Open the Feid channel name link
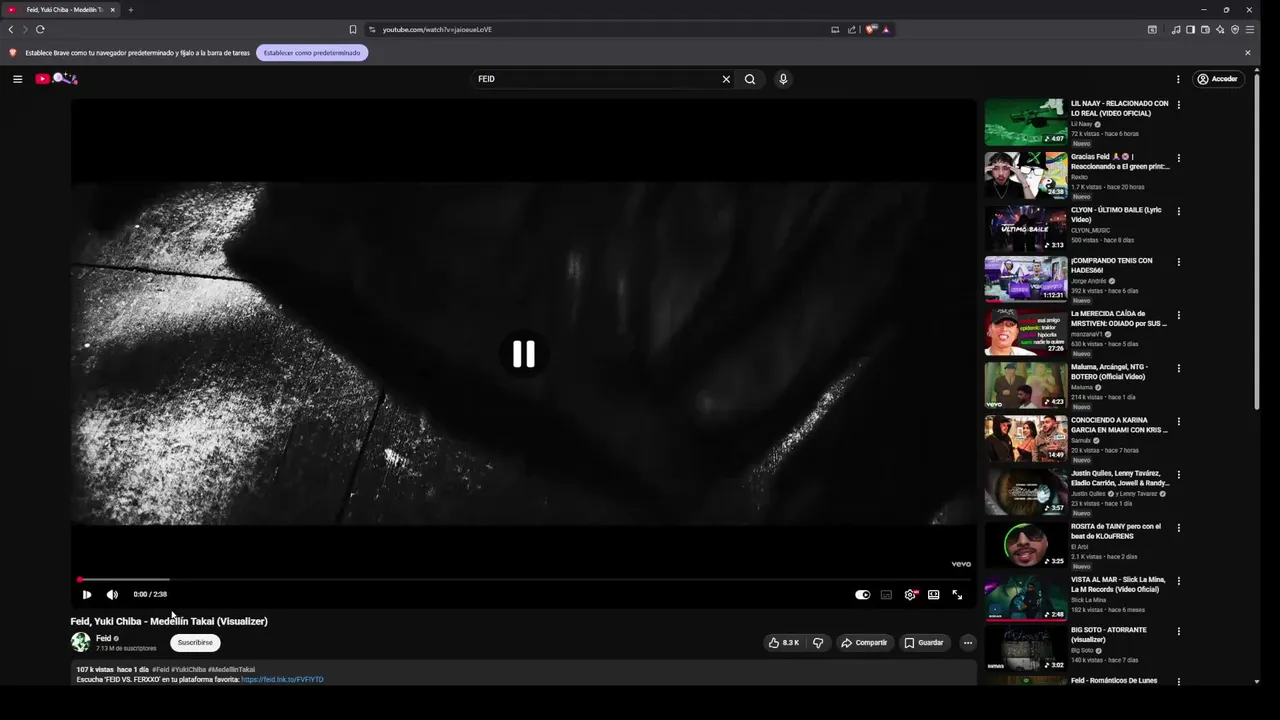This screenshot has width=1280, height=720. 103,638
